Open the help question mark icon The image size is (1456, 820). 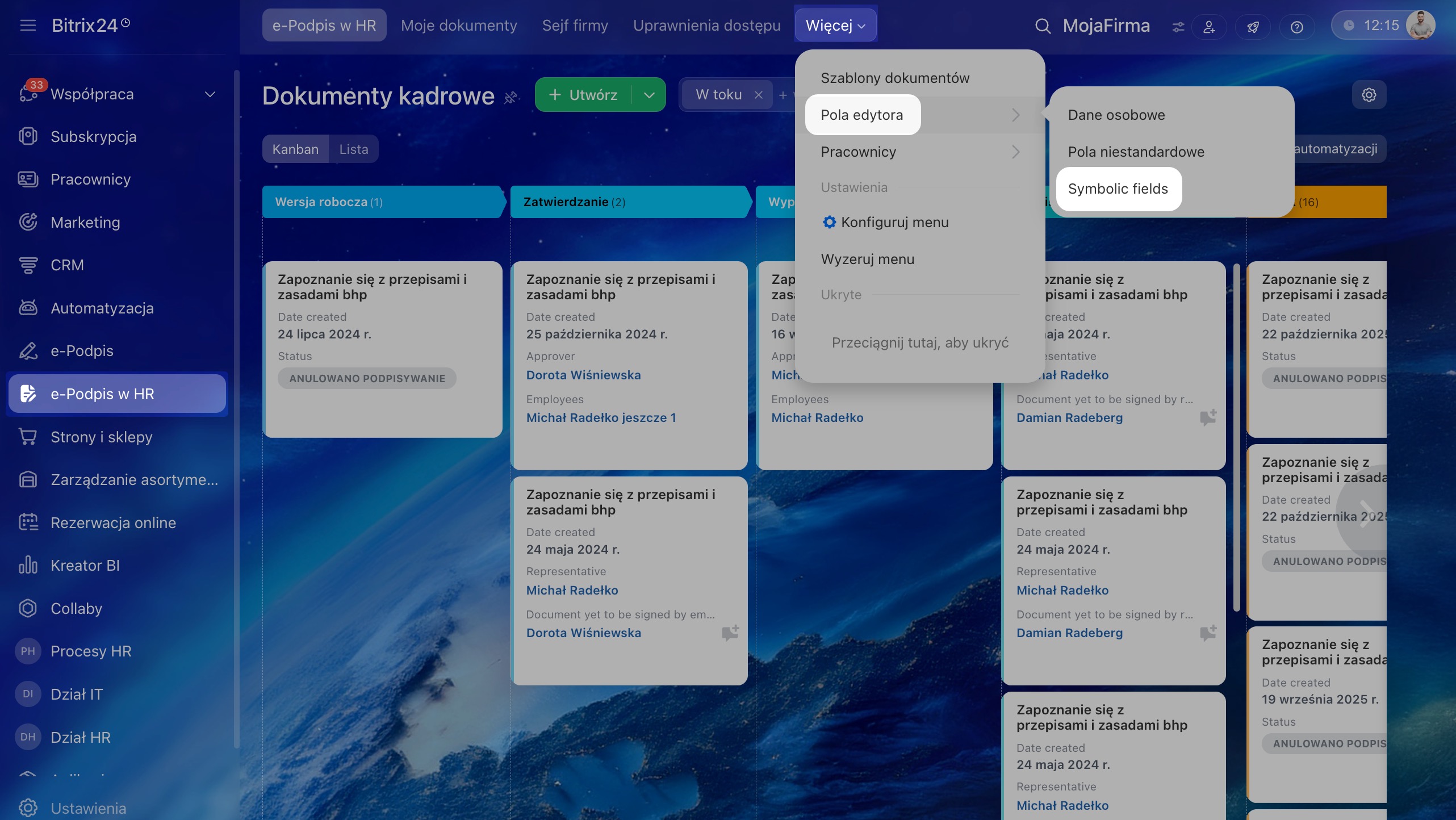1296,27
